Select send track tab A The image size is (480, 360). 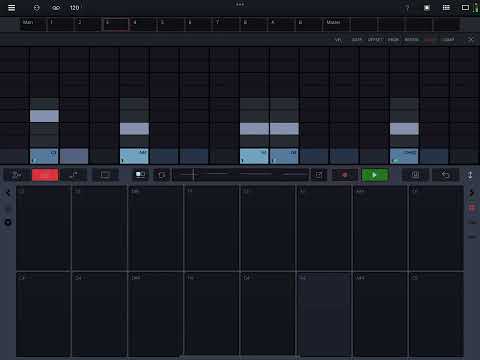pyautogui.click(x=281, y=24)
